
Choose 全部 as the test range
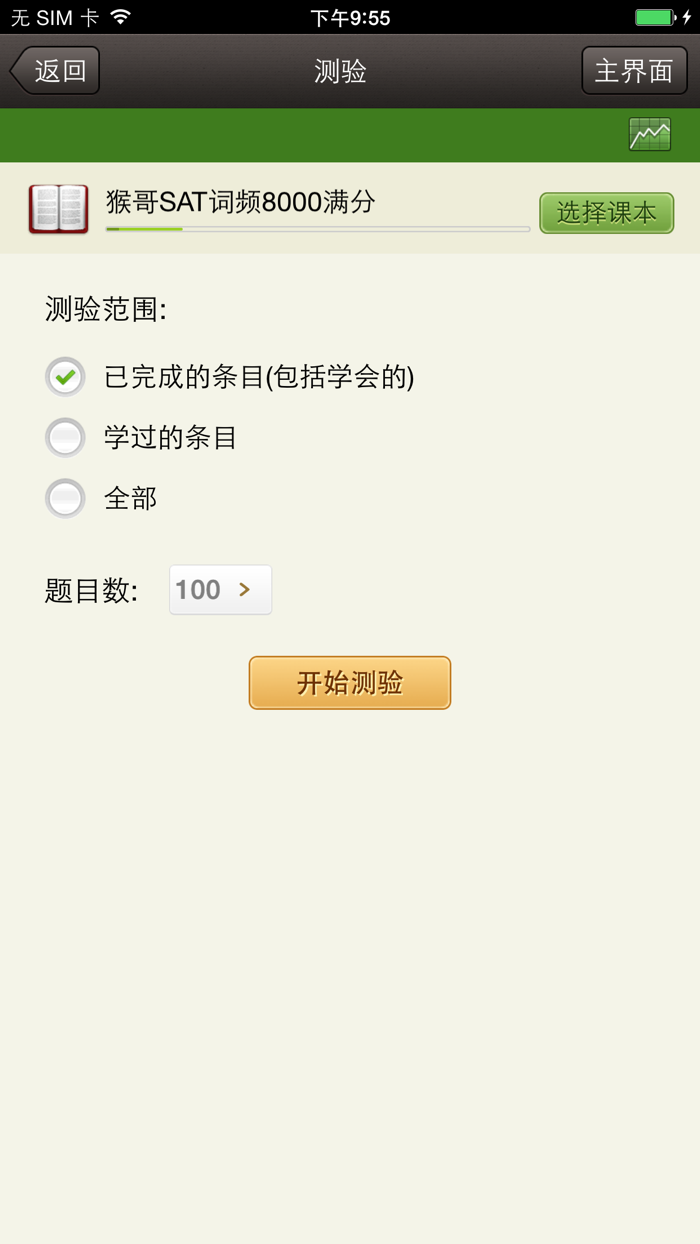point(64,498)
